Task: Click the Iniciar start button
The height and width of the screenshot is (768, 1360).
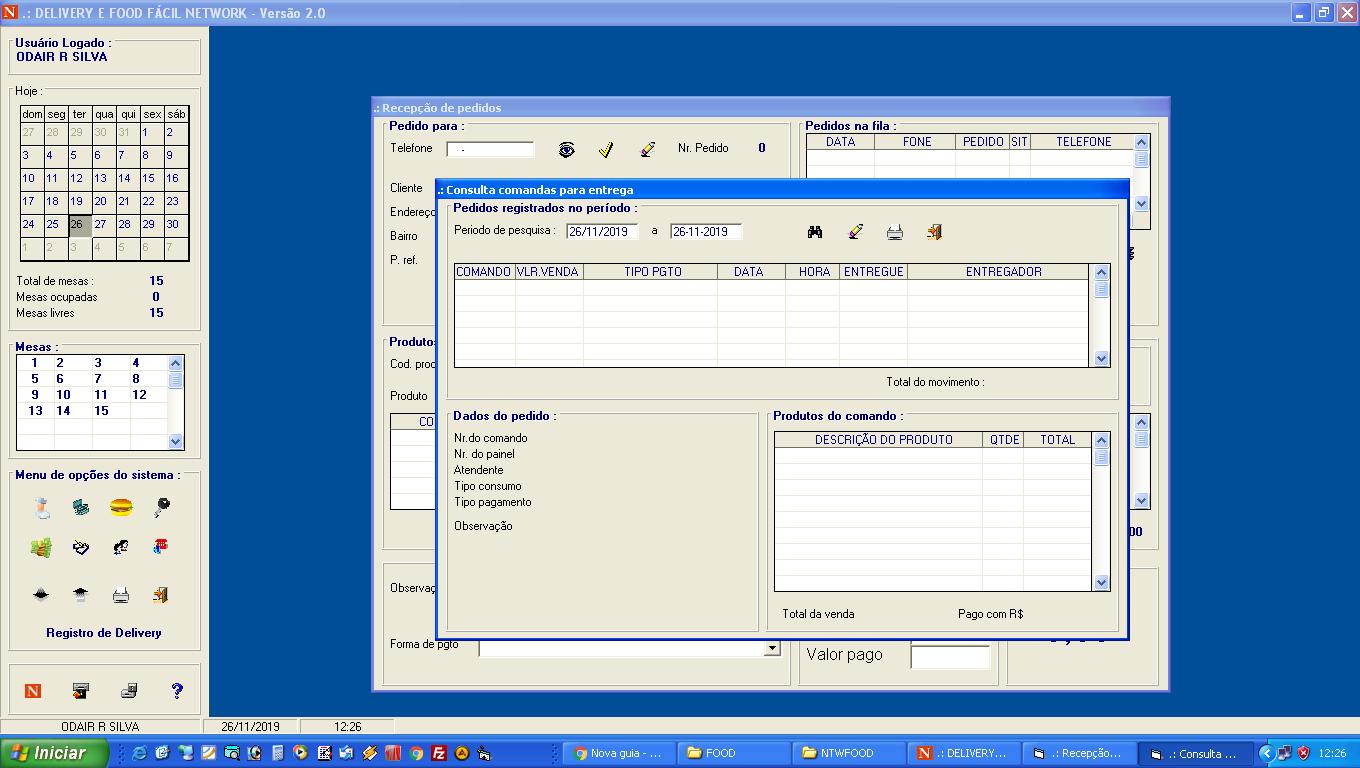Action: [x=55, y=753]
